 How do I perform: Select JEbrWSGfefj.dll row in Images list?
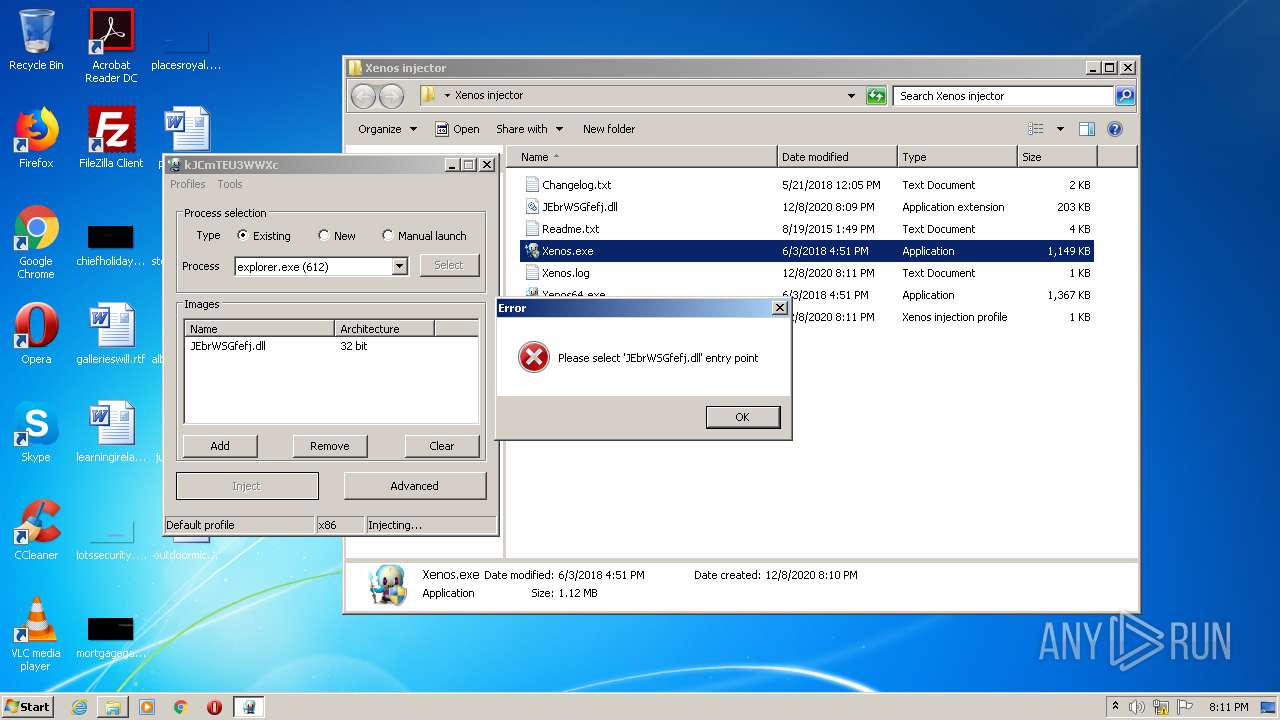[330, 346]
